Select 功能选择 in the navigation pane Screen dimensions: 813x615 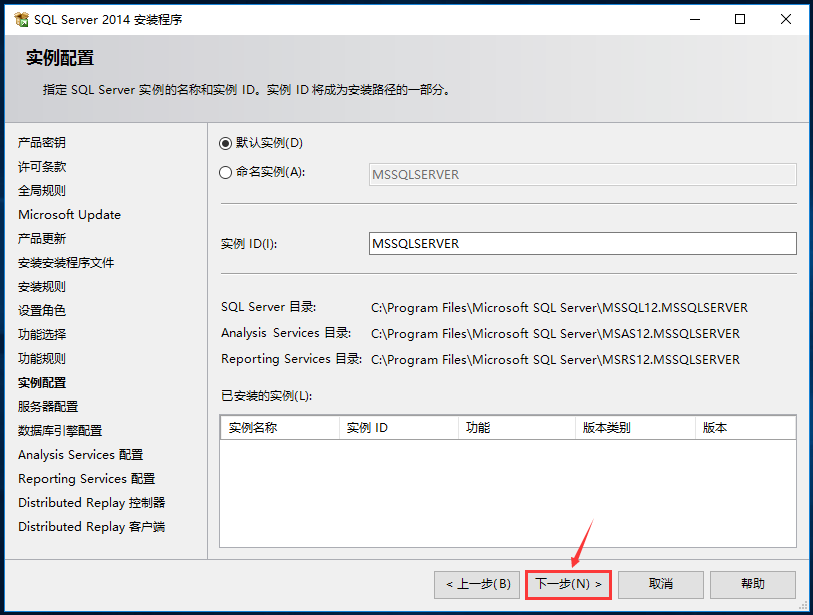[x=43, y=334]
